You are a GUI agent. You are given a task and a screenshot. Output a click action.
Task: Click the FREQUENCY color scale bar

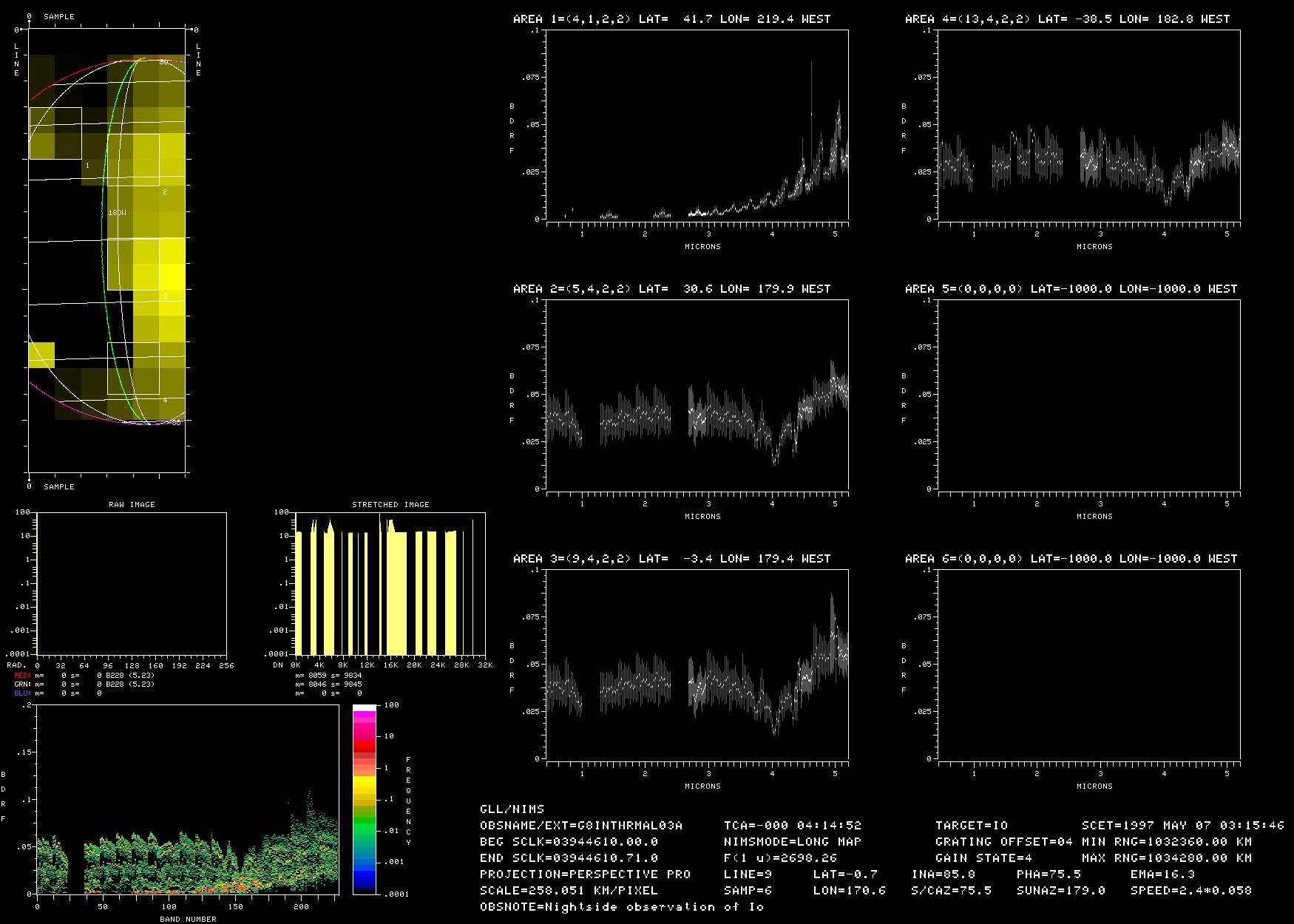365,800
